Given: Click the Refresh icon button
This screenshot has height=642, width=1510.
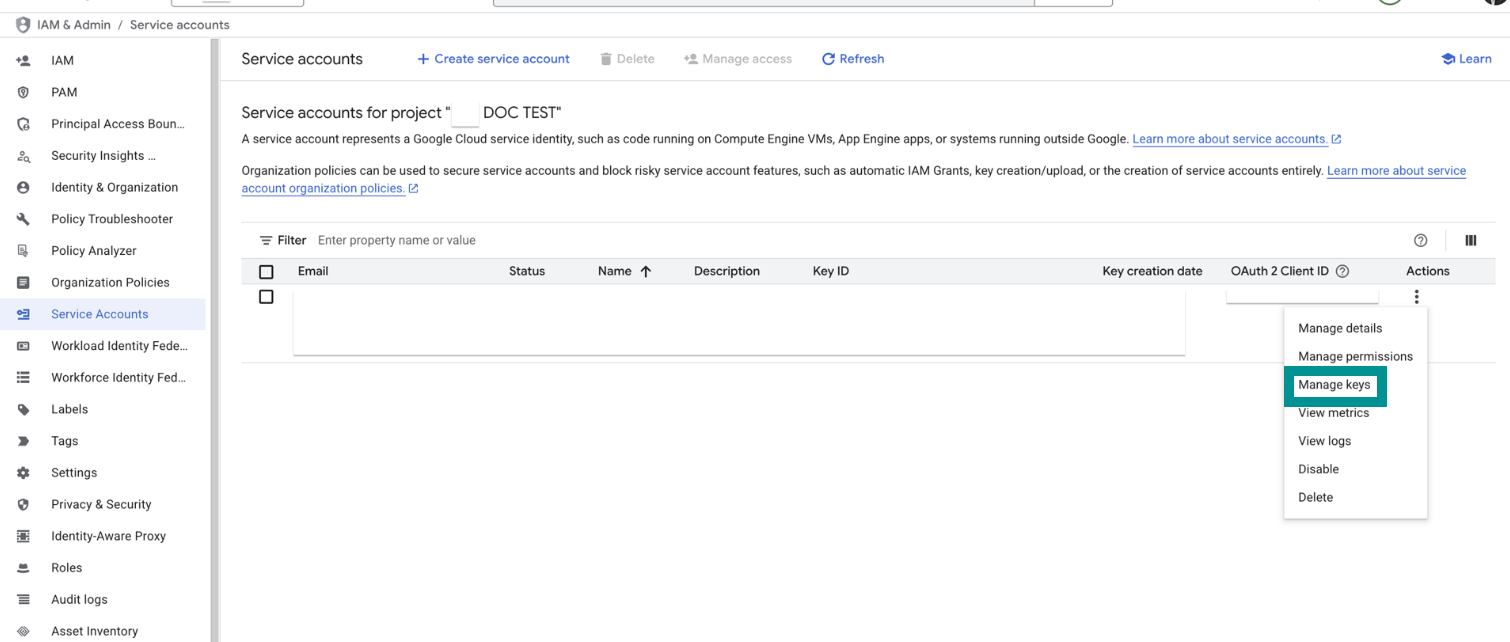Looking at the screenshot, I should point(828,59).
